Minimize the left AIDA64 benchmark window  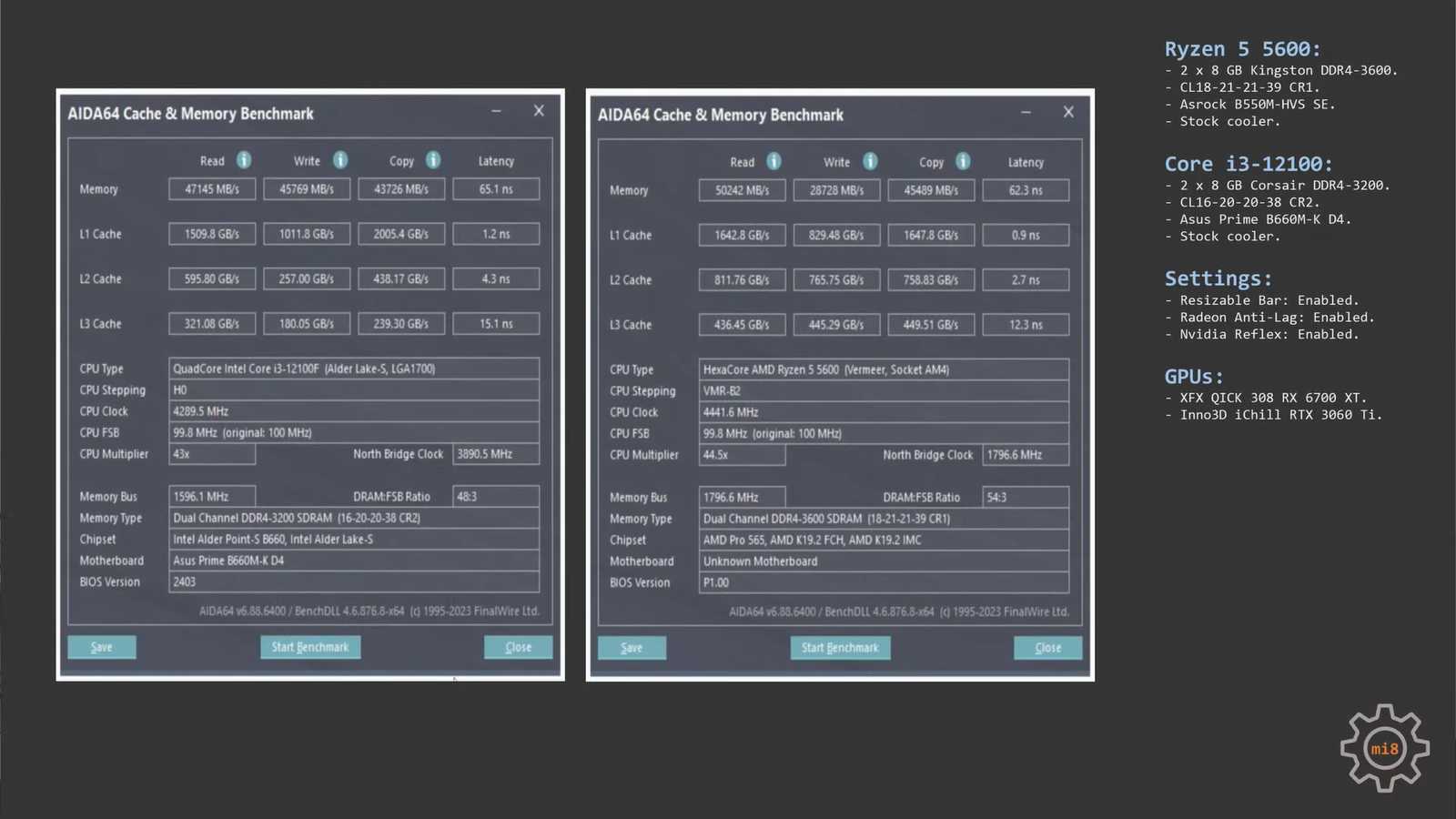(496, 111)
